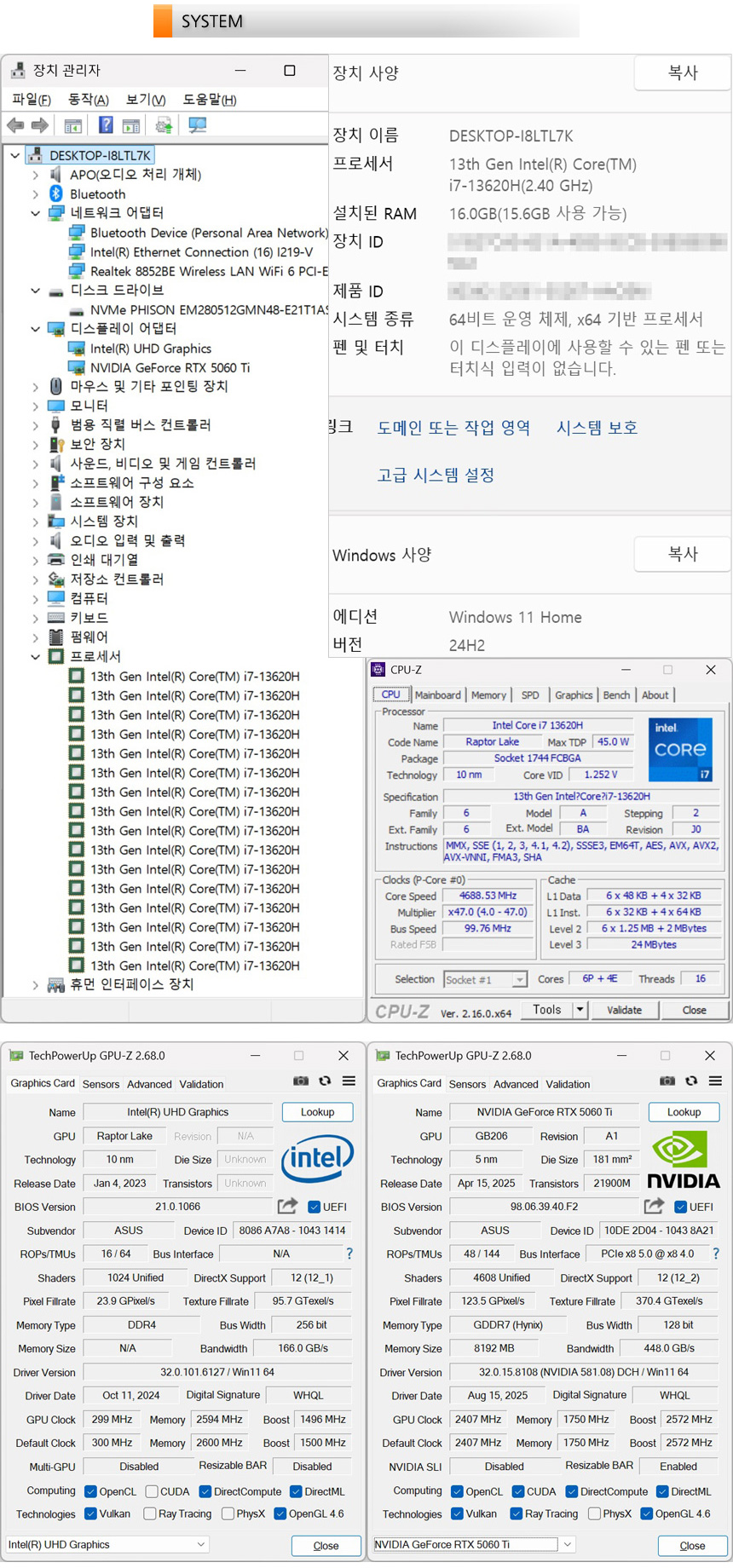
Task: Collapse the 프로세서 tree node
Action: (35, 657)
